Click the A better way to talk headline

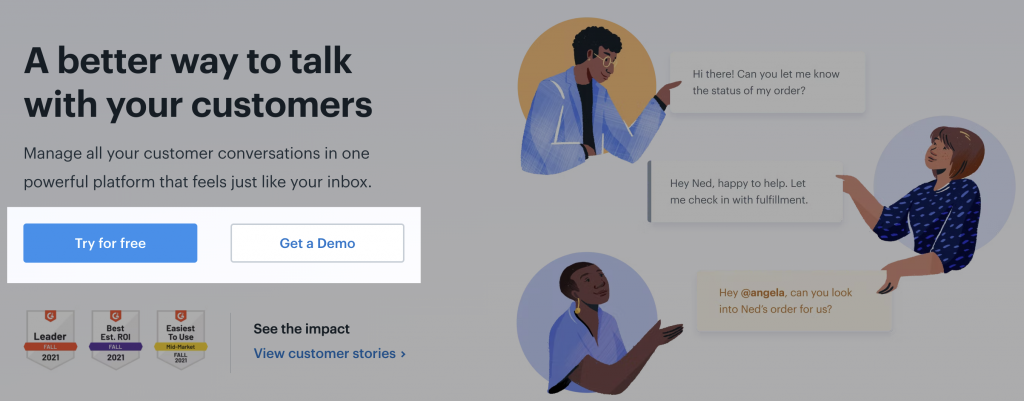click(198, 82)
